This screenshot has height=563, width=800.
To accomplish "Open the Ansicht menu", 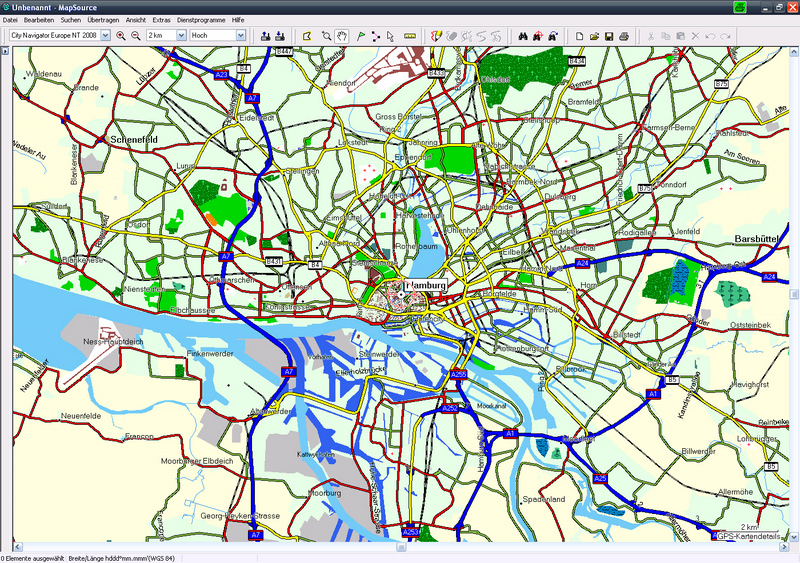I will (x=135, y=20).
